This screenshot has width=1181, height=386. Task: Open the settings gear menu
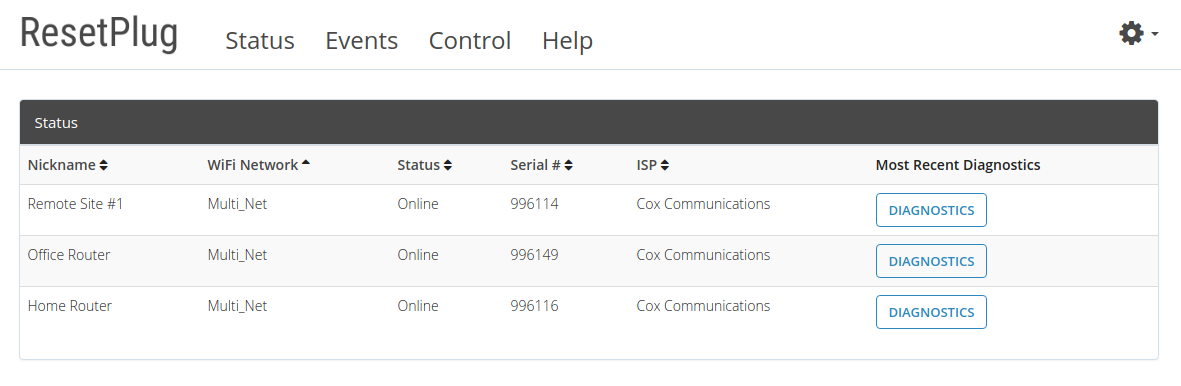point(1131,33)
